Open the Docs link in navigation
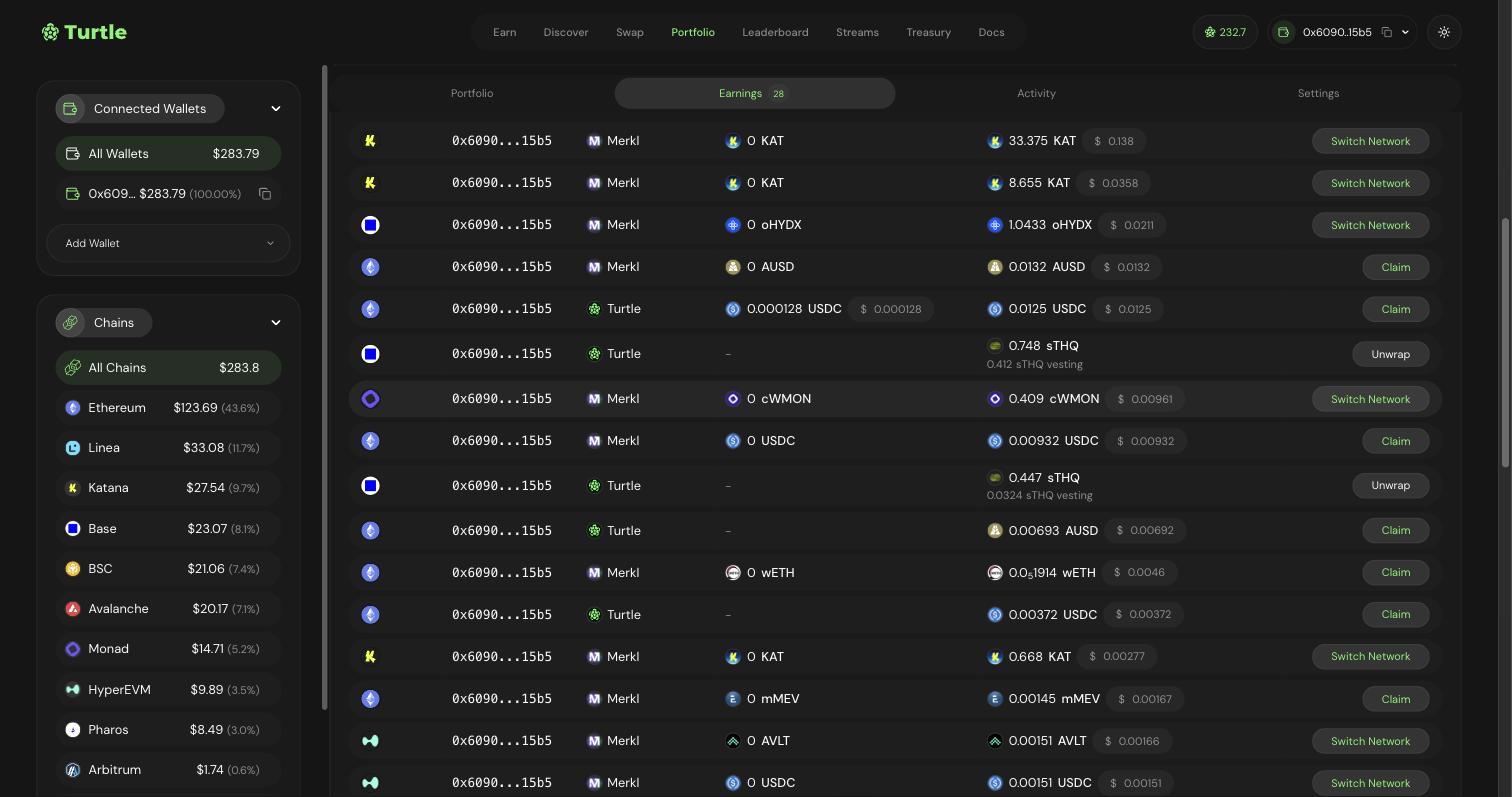Screen dimensions: 1512x797 (x=991, y=32)
